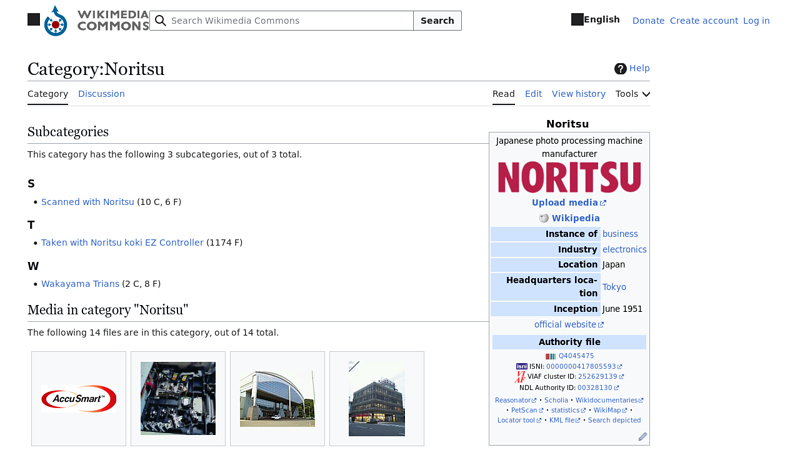Click the Wikidocumentaries link
This screenshot has height=450, width=800.
pos(609,401)
